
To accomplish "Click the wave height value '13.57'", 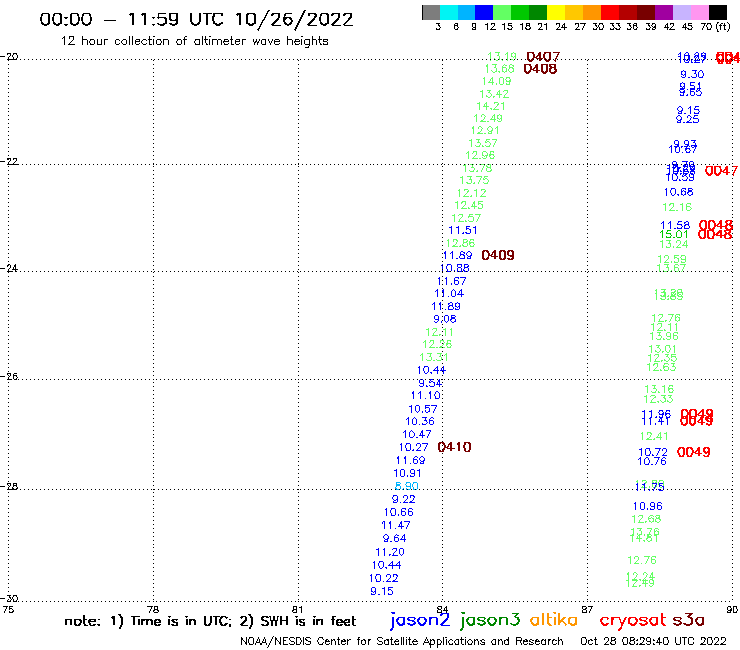I will [483, 143].
